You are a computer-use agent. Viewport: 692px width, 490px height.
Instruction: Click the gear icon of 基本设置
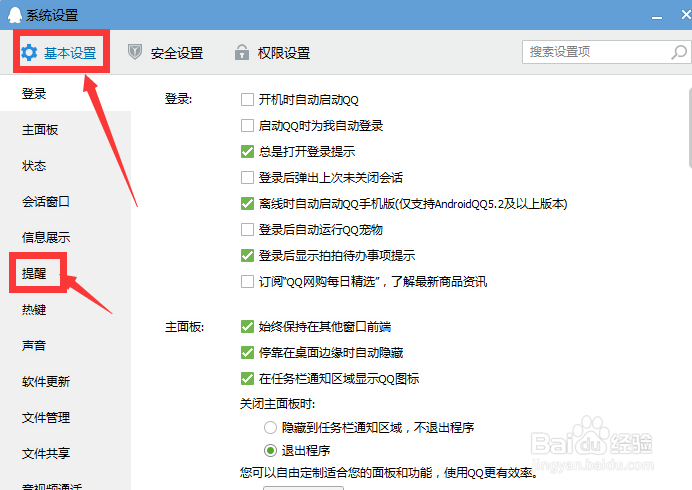(x=29, y=53)
